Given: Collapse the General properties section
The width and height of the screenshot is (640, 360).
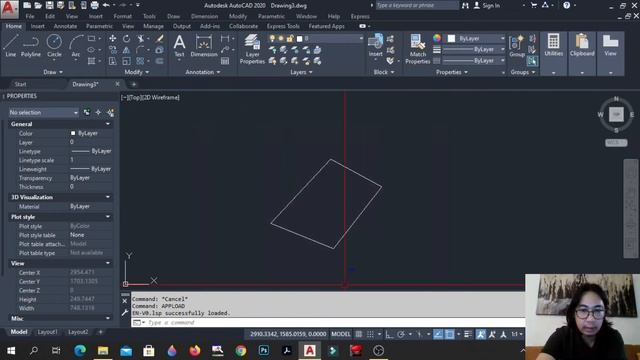Looking at the screenshot, I should point(108,124).
